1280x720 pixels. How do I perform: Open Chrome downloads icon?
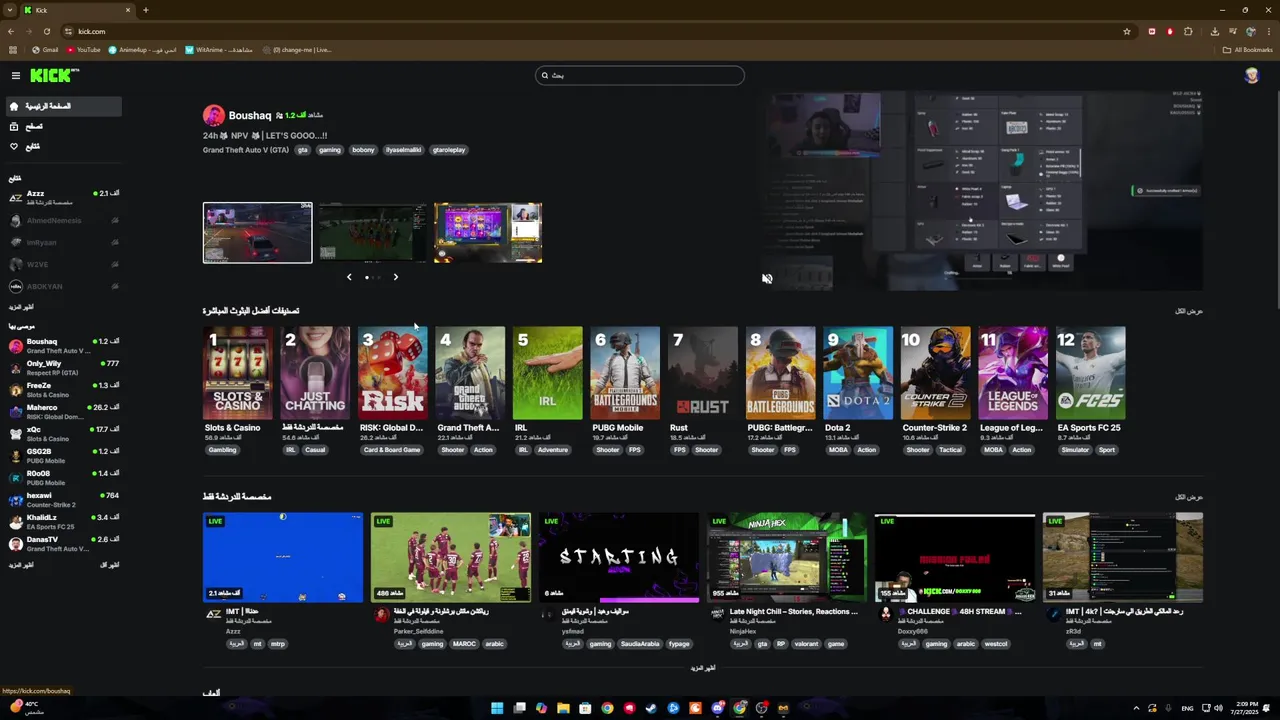point(1215,31)
